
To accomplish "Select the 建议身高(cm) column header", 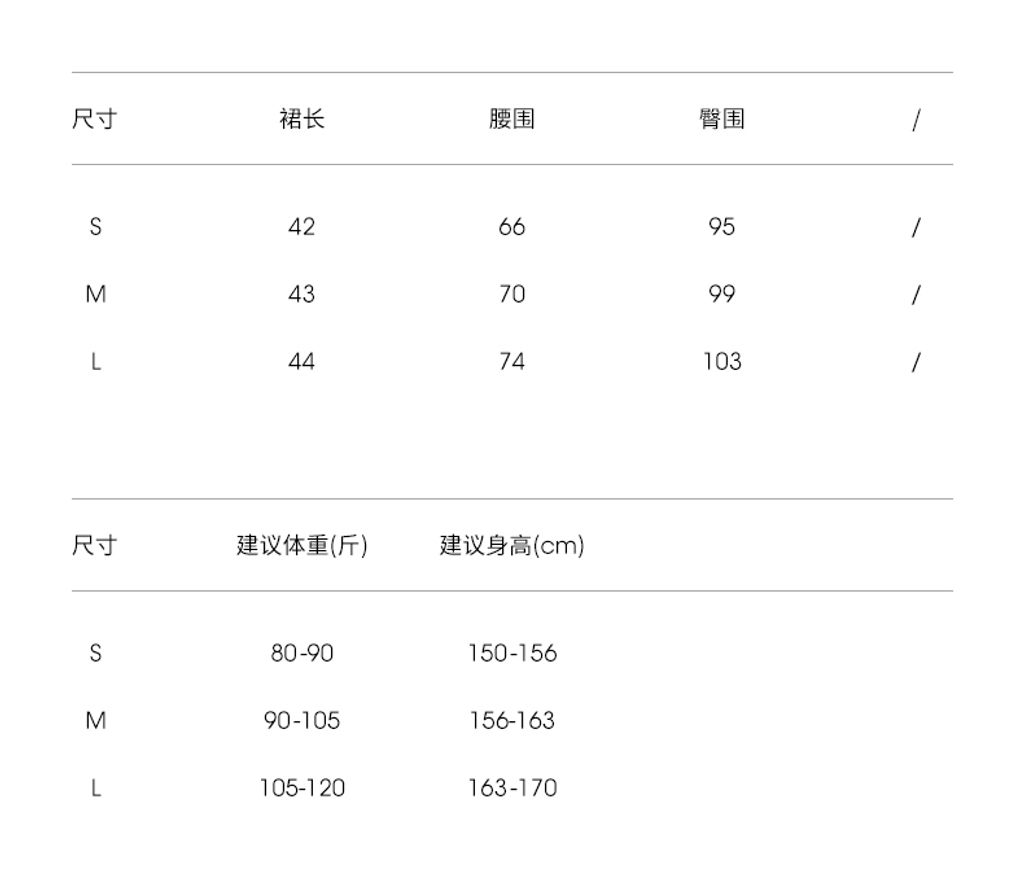I will [x=512, y=545].
